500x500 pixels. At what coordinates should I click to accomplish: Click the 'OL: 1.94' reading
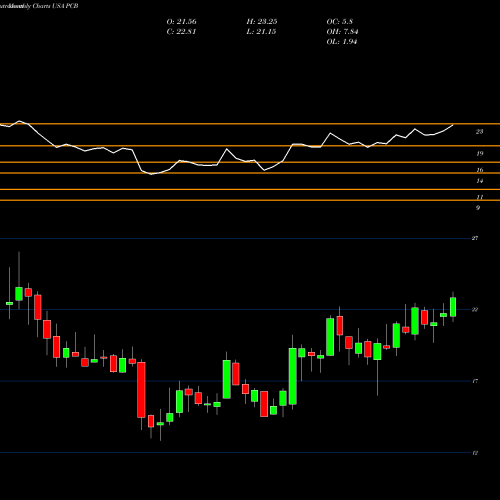click(x=342, y=42)
